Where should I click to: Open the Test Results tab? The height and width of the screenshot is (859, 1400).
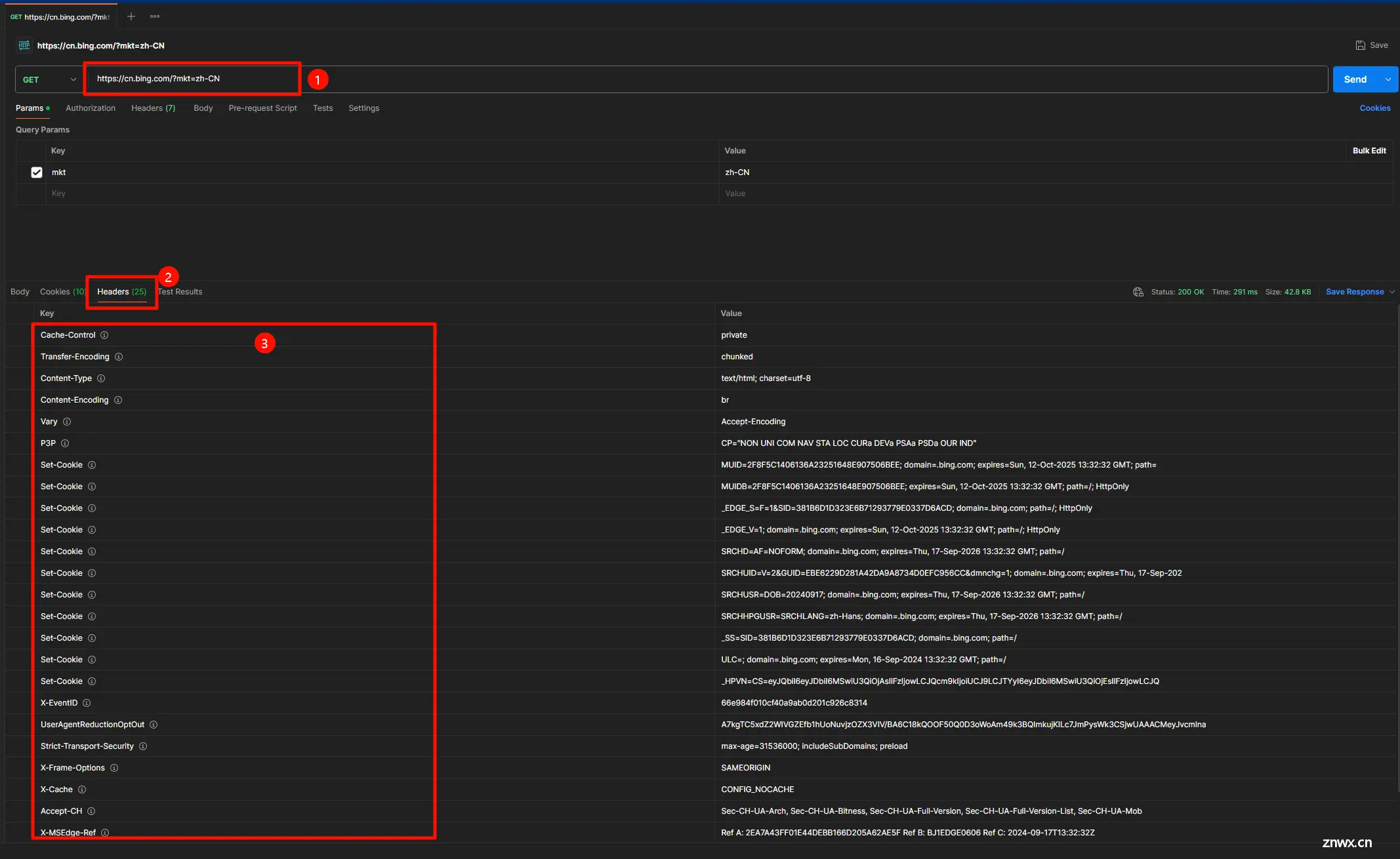click(180, 292)
